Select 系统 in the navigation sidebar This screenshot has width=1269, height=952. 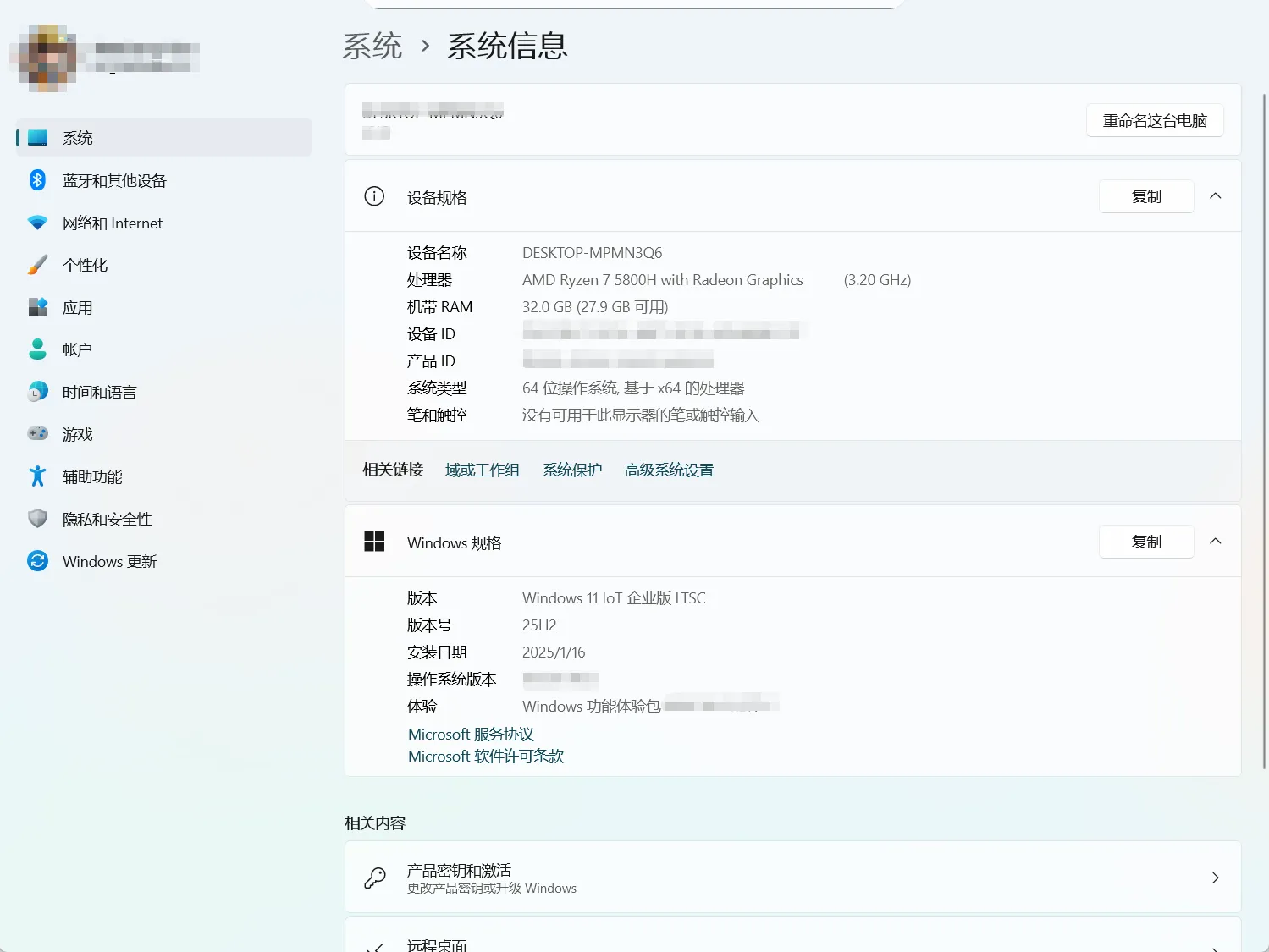(77, 137)
